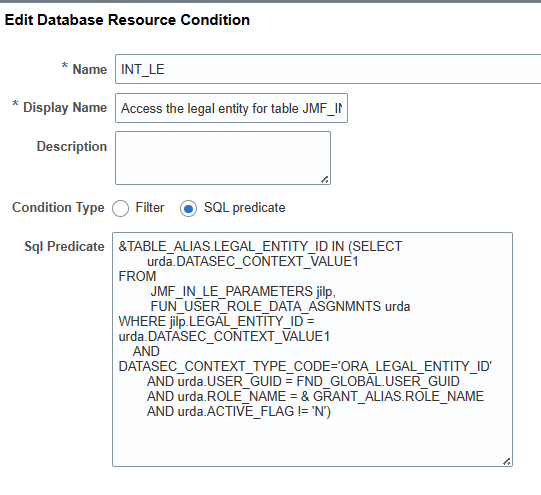Place cursor on the FROM keyword line
Viewport: 541px width, 495px height.
[137, 276]
